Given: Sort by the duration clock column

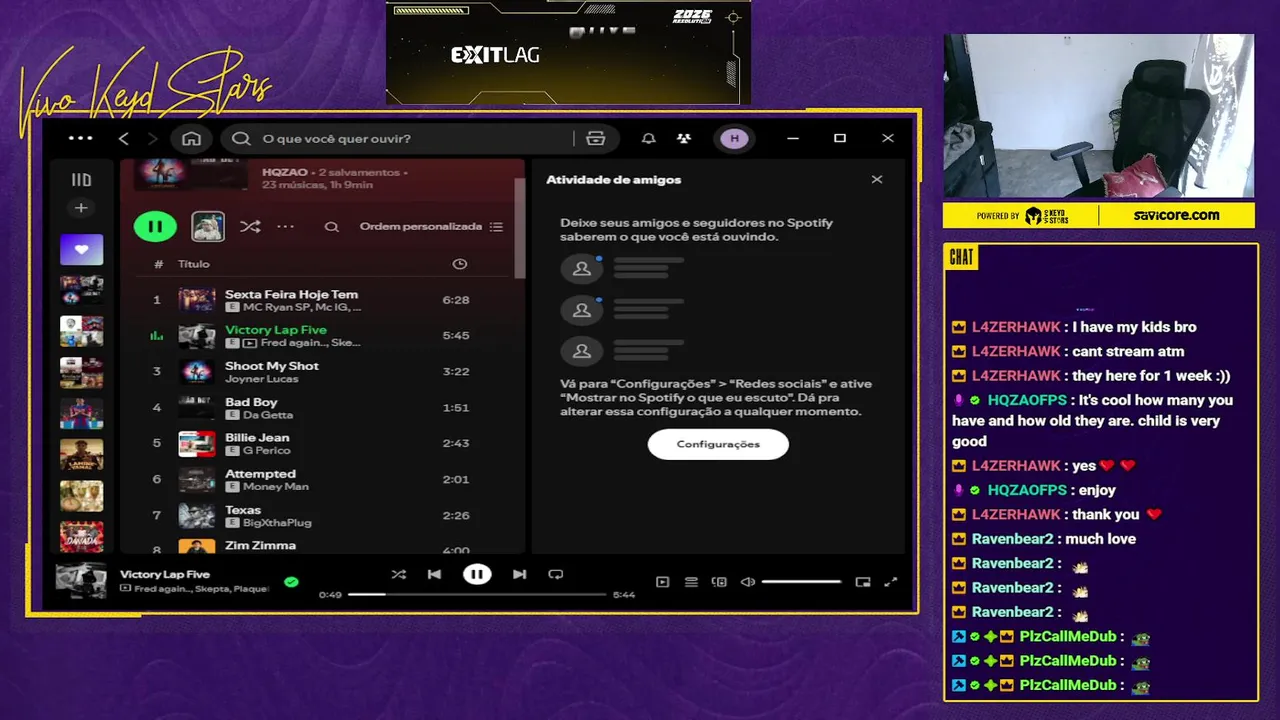Looking at the screenshot, I should click(459, 264).
